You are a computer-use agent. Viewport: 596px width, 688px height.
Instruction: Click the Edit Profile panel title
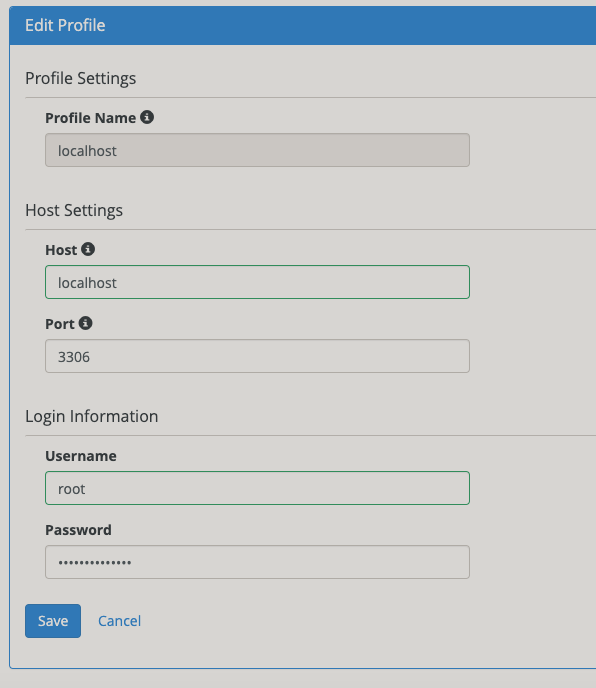65,25
